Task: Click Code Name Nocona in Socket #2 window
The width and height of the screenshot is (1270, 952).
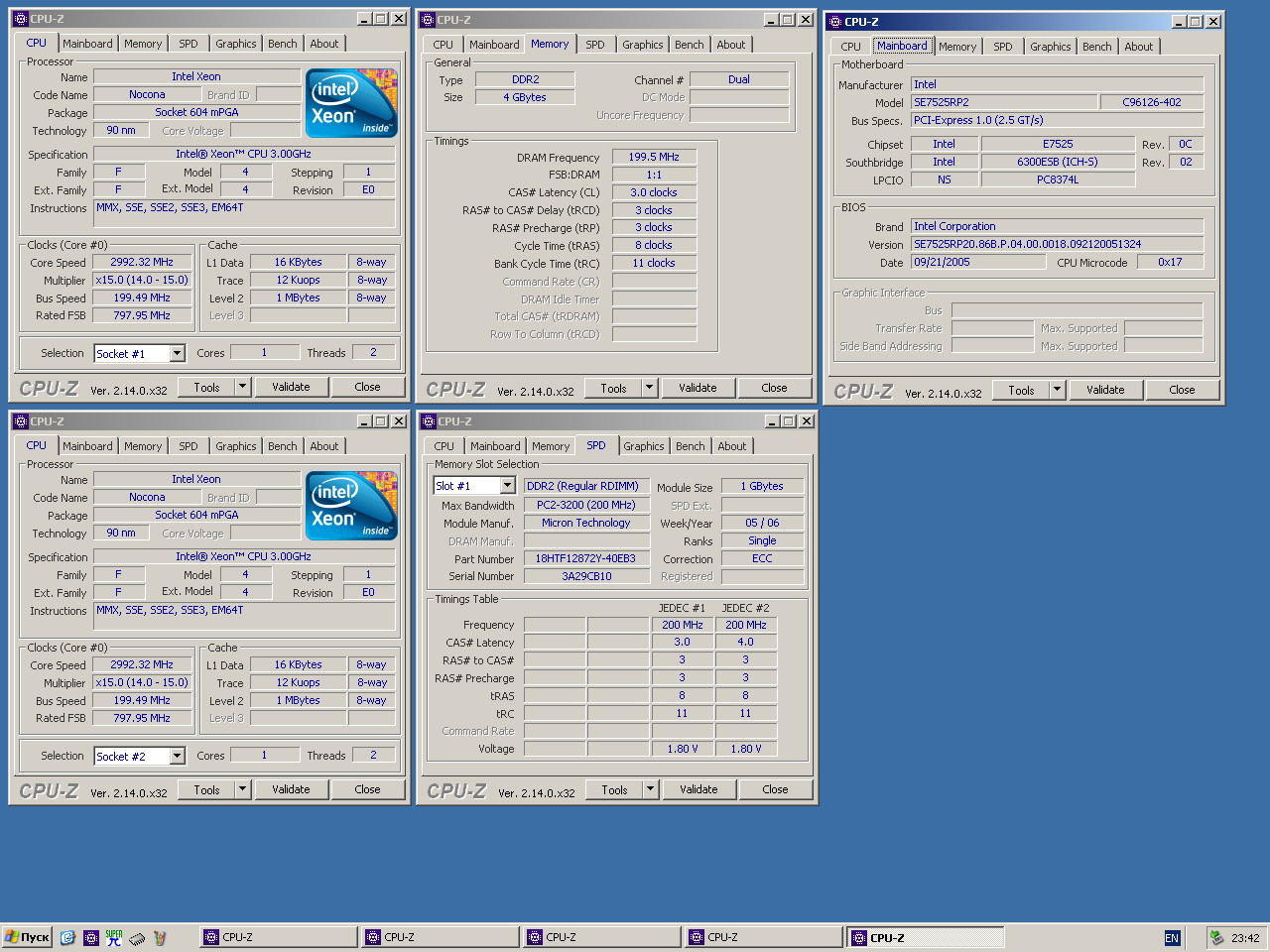Action: click(147, 497)
